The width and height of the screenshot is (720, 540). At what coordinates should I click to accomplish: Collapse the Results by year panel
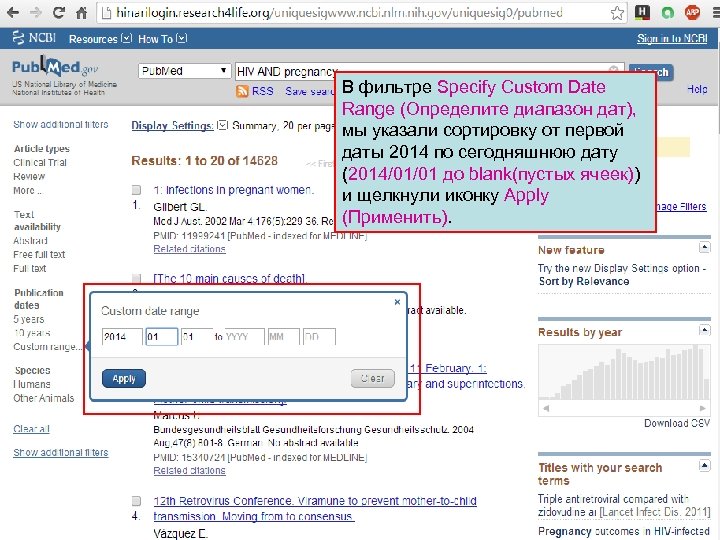pos(704,330)
